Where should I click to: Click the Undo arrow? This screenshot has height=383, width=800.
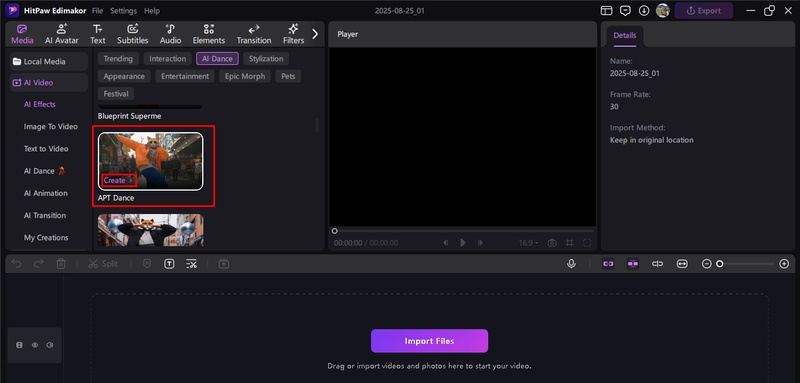16,264
